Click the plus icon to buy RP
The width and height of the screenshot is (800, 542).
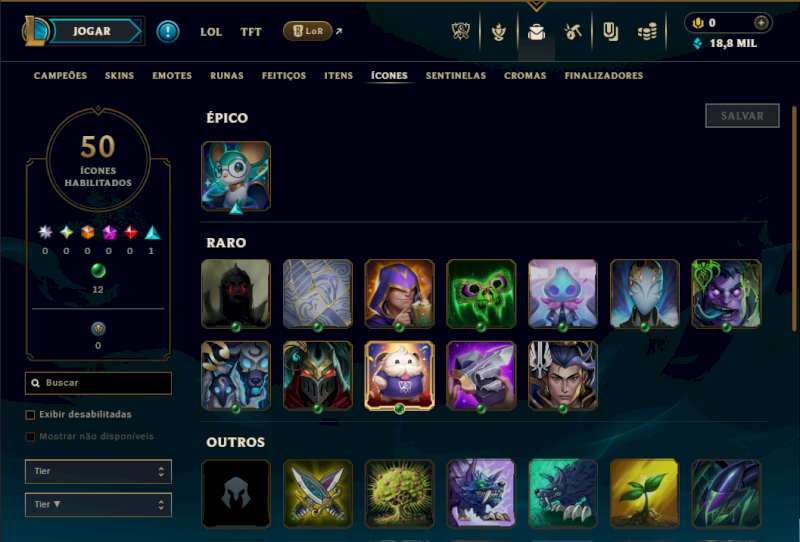pos(761,23)
